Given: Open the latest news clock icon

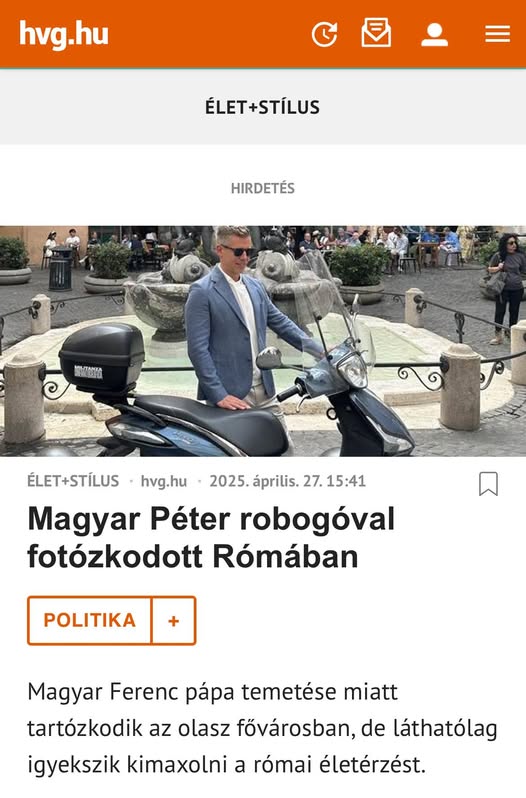Looking at the screenshot, I should tap(325, 34).
